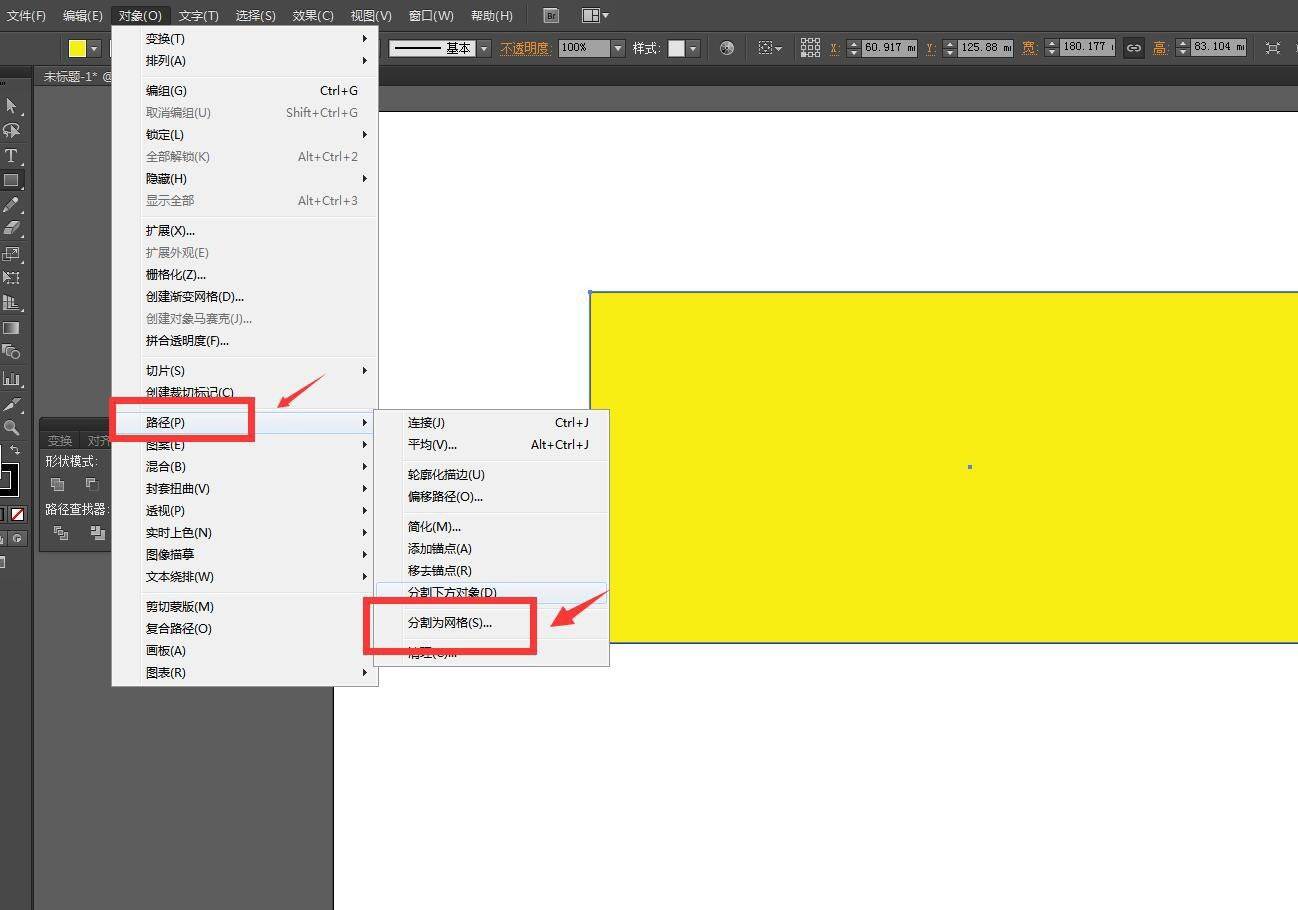Select the Eraser tool
The width and height of the screenshot is (1298, 910).
tap(11, 229)
